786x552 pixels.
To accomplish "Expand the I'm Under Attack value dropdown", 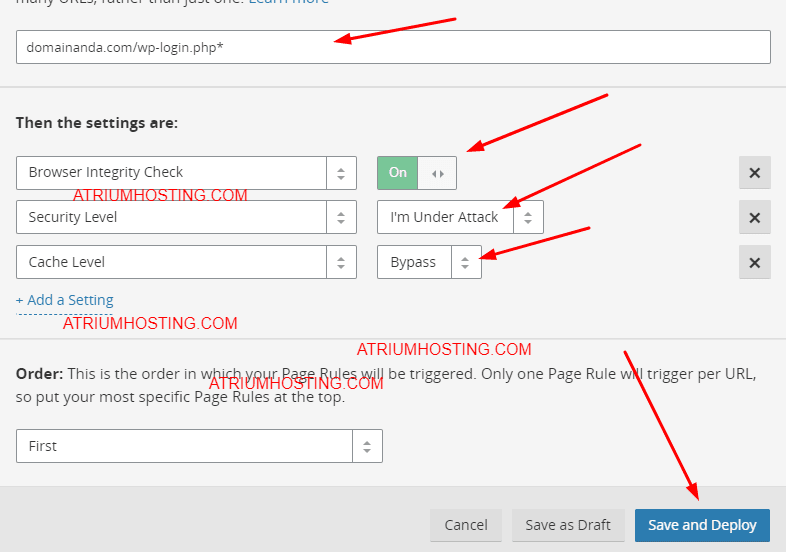I will tap(445, 217).
